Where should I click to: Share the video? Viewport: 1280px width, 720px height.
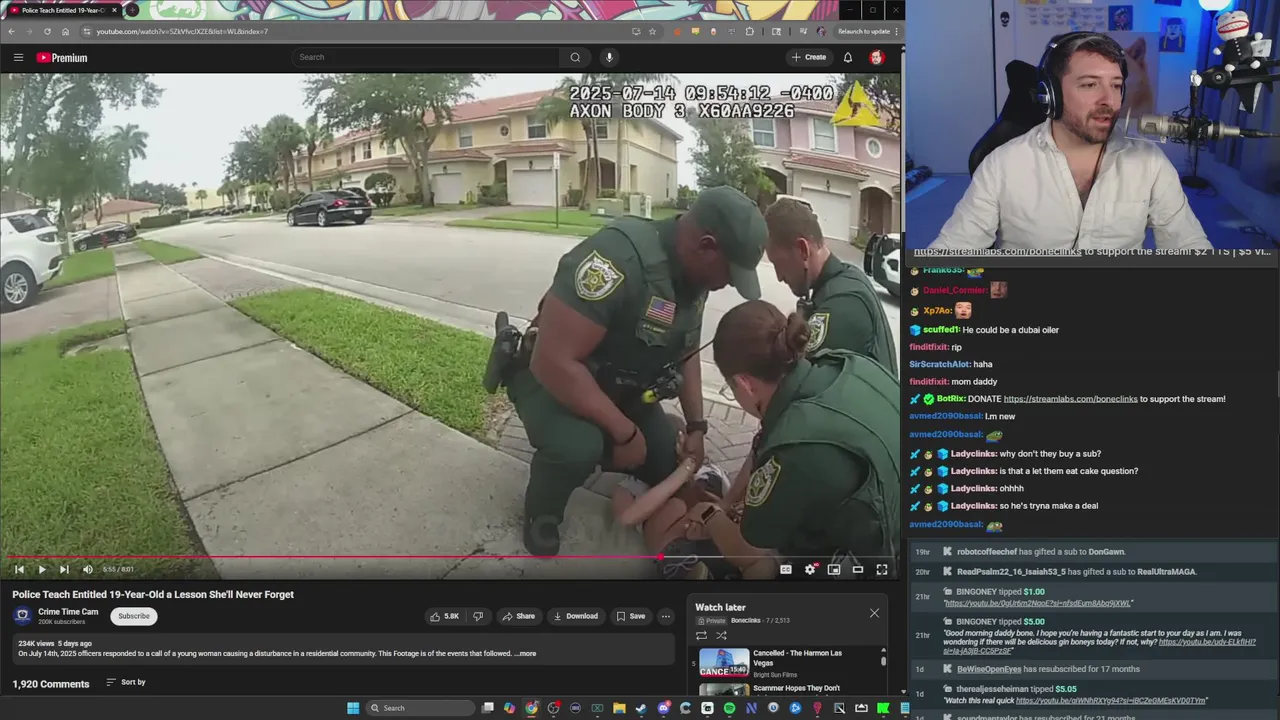click(x=518, y=616)
